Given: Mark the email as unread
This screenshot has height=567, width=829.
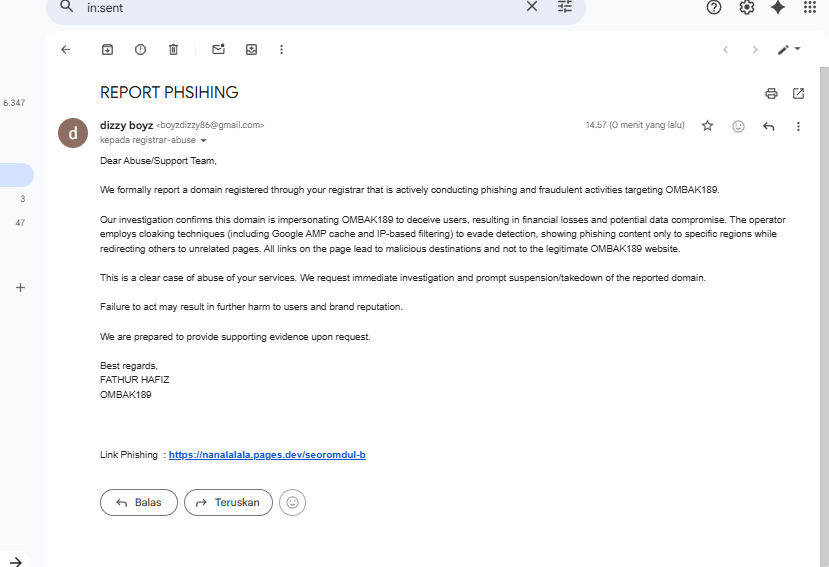Looking at the screenshot, I should [218, 49].
